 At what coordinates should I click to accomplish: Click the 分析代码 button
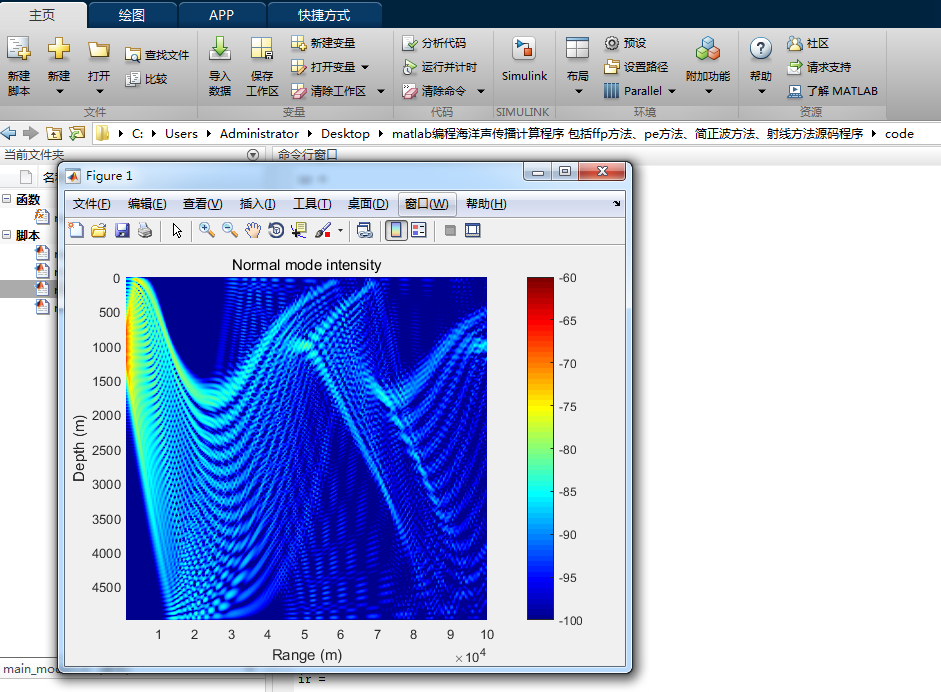pos(434,43)
